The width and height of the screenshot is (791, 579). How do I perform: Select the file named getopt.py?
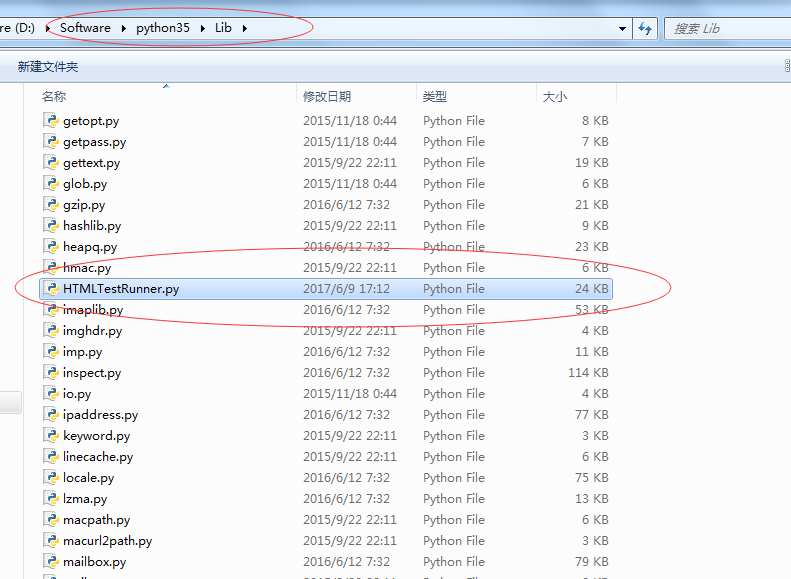91,121
